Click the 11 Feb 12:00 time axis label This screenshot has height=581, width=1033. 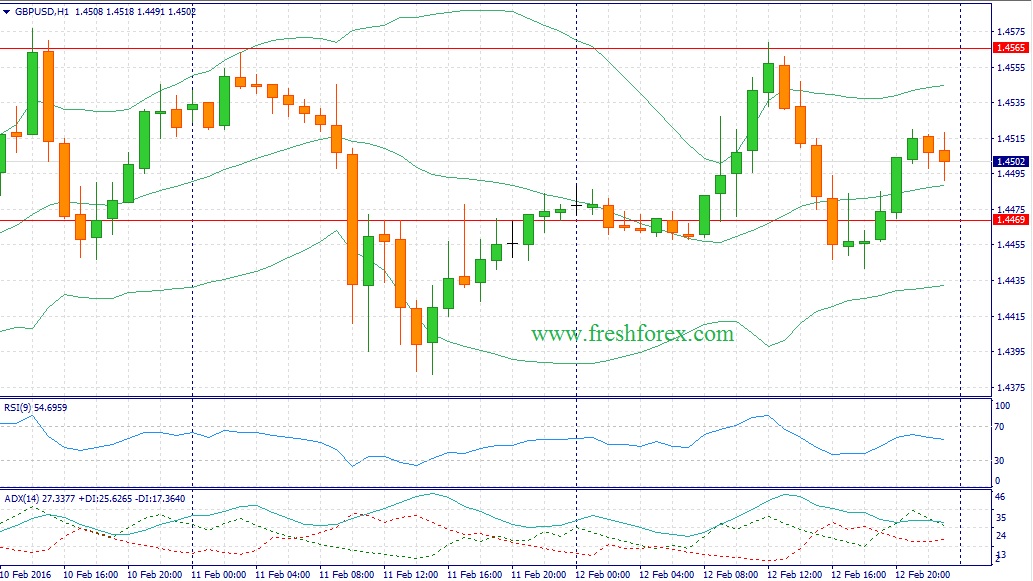[412, 575]
